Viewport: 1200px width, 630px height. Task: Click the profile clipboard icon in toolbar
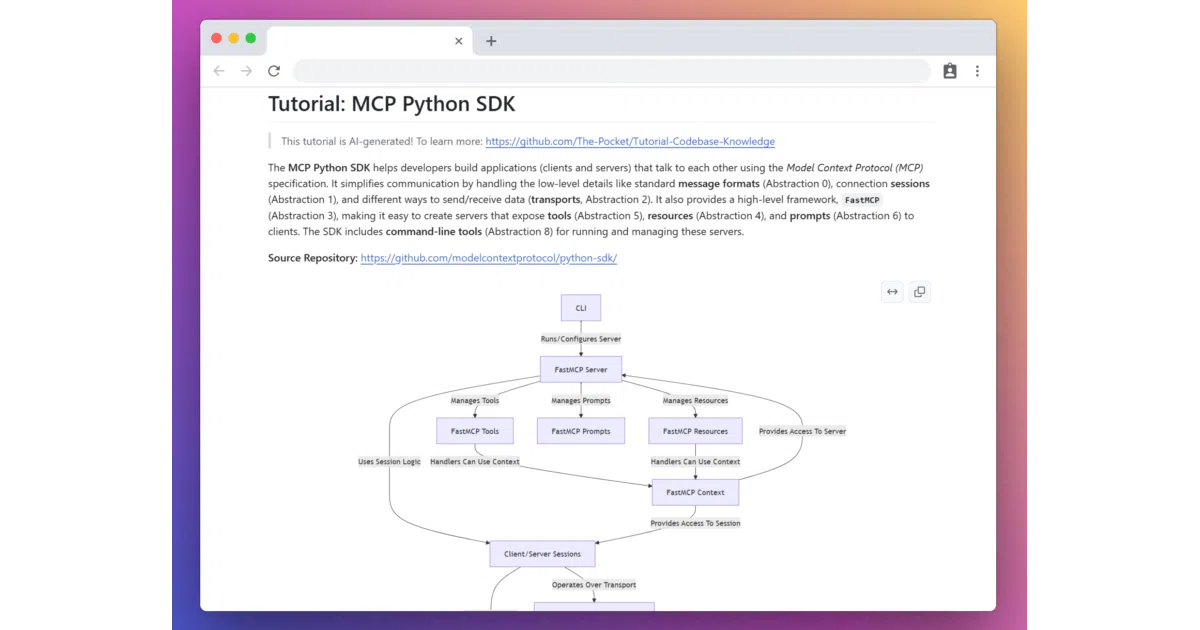(950, 71)
